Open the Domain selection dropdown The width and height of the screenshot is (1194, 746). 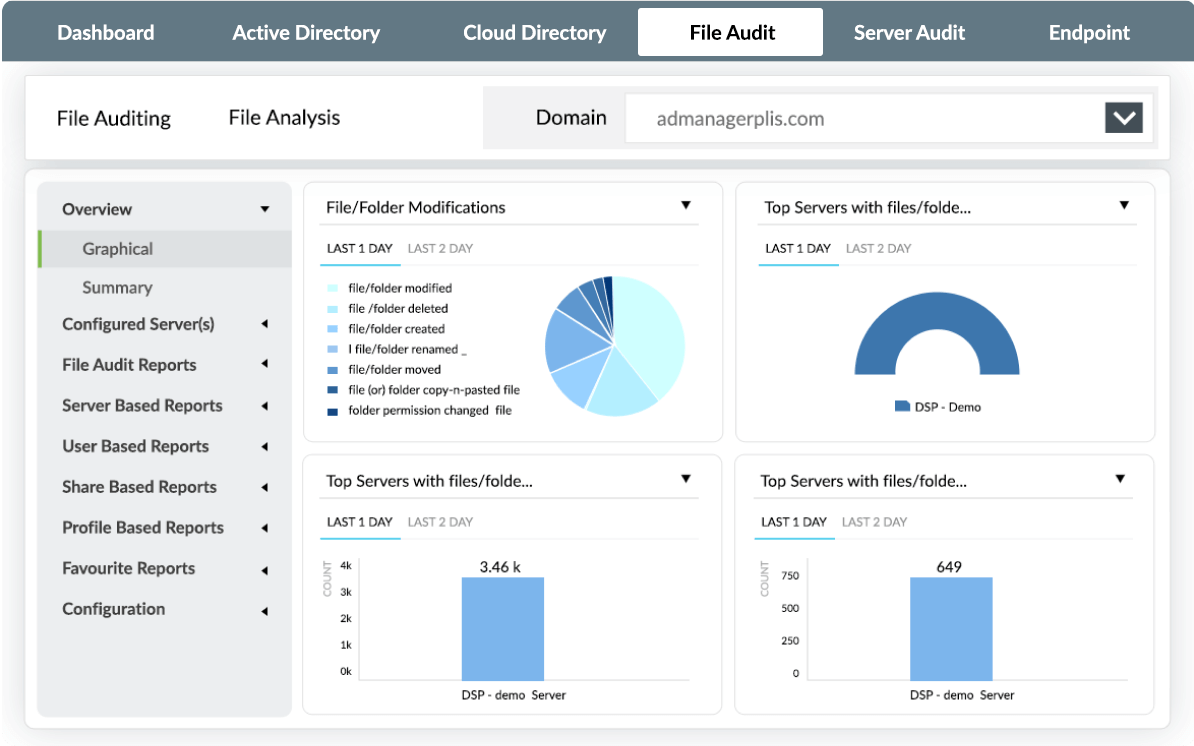1124,117
